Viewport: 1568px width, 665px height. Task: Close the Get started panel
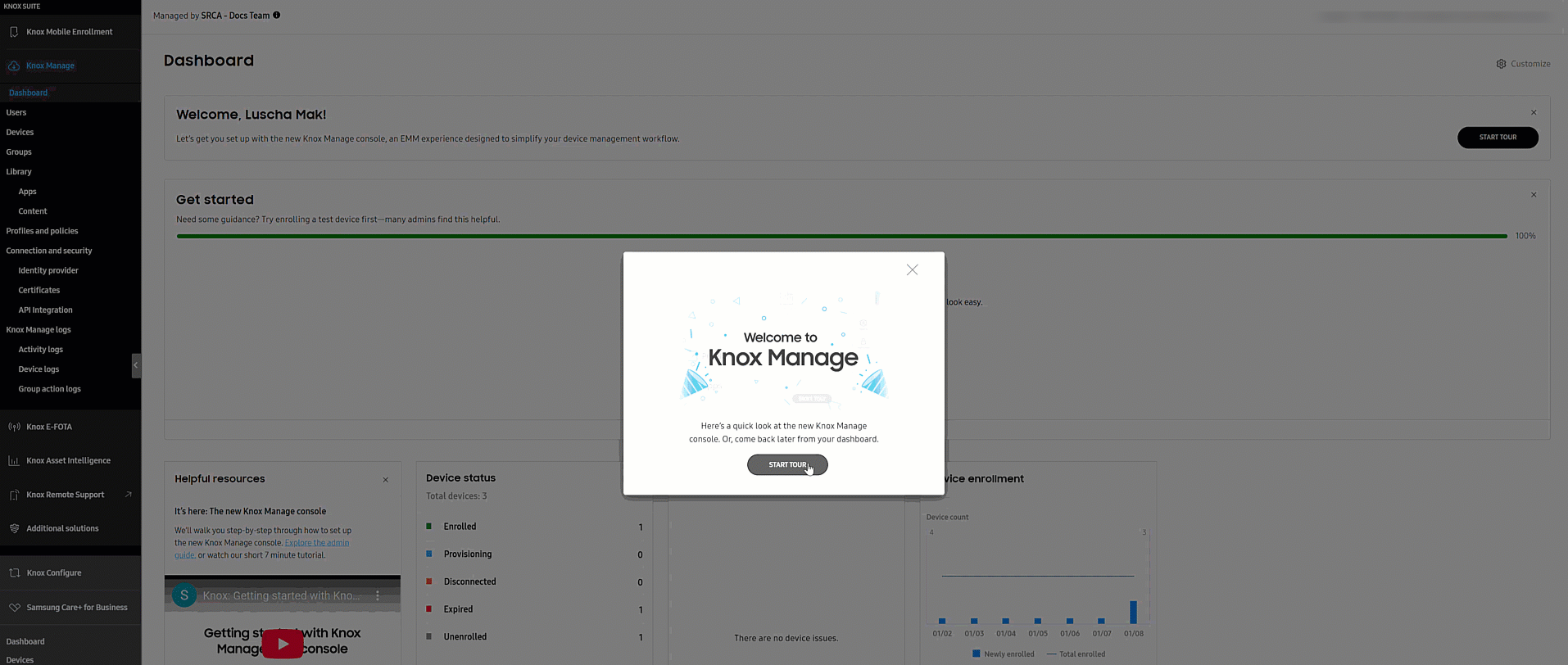point(1534,195)
